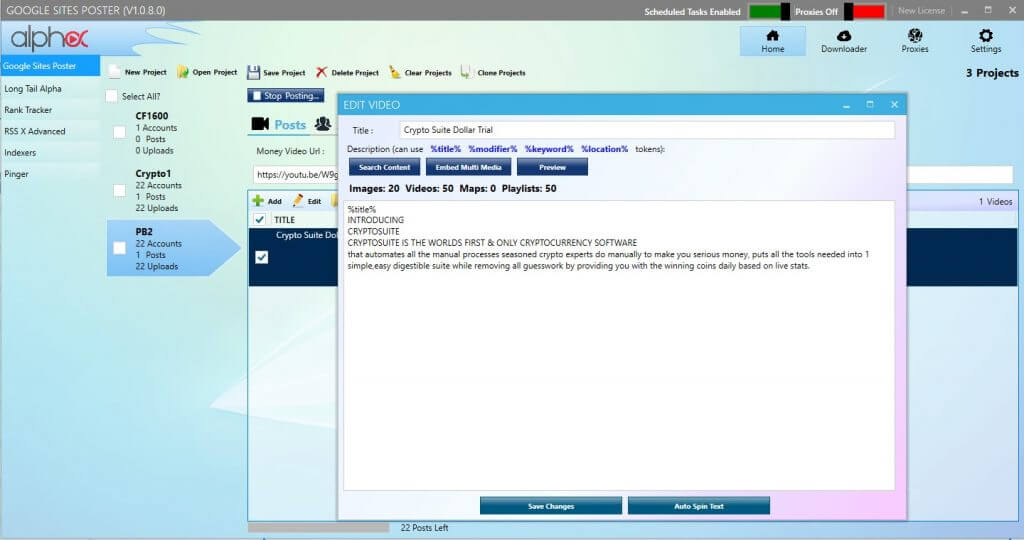This screenshot has height=540, width=1024.
Task: Open Indexers in sidebar
Action: pos(50,153)
